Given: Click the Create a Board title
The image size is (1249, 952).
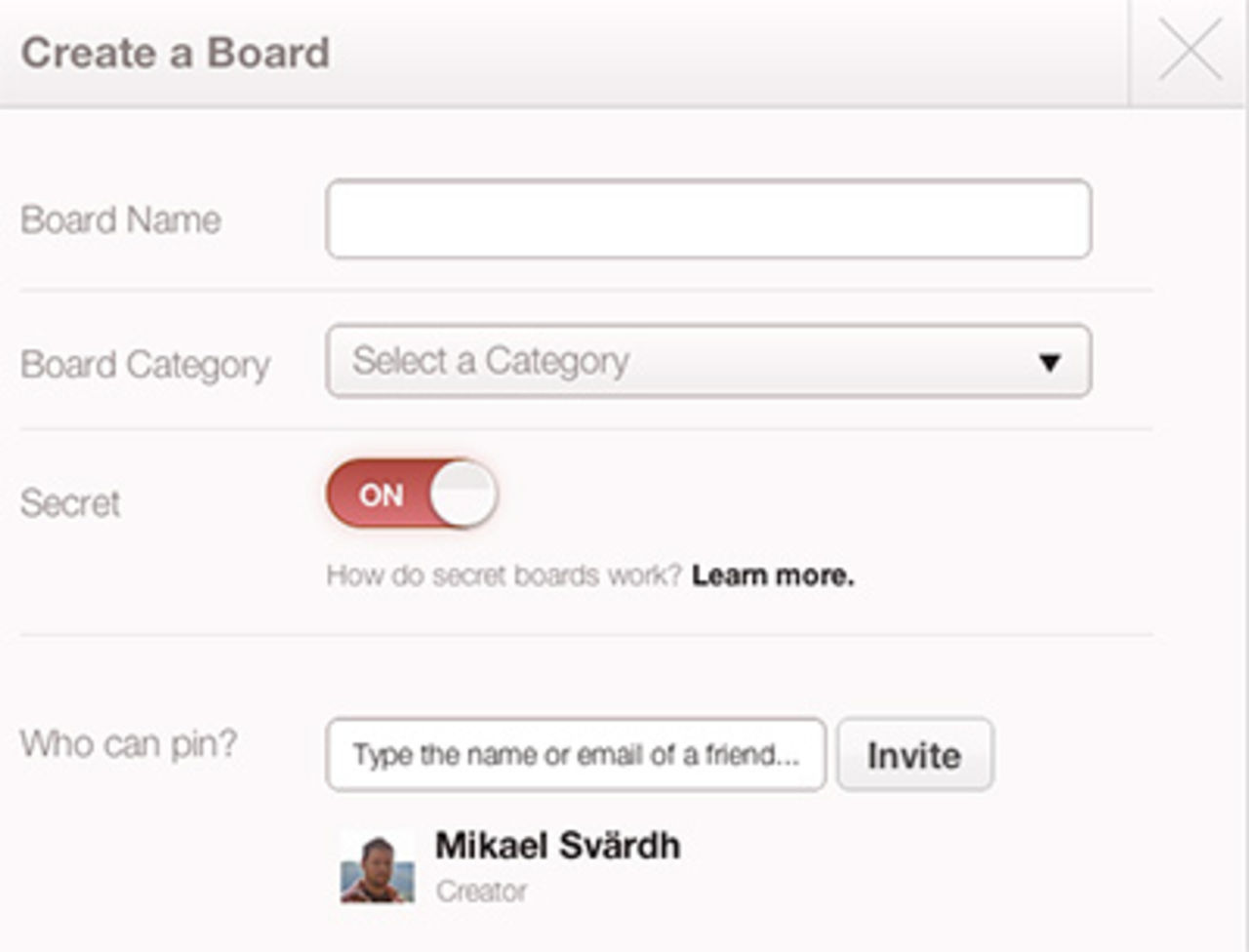Looking at the screenshot, I should [x=176, y=53].
